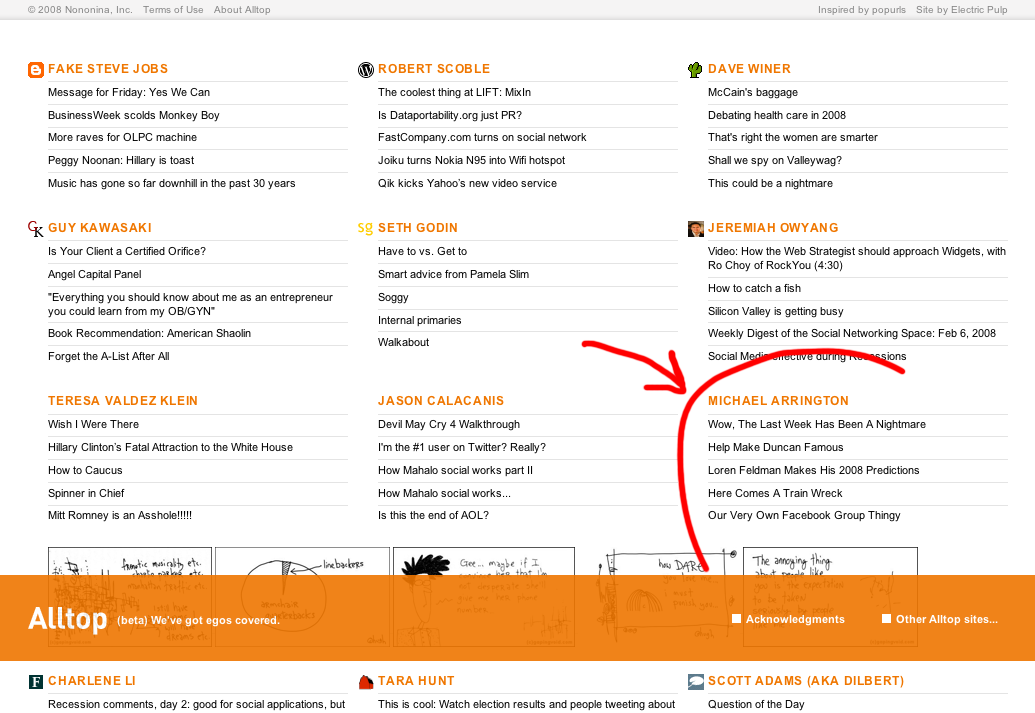
Task: Open 'Smart advice from Pamela Slim'
Action: [453, 275]
